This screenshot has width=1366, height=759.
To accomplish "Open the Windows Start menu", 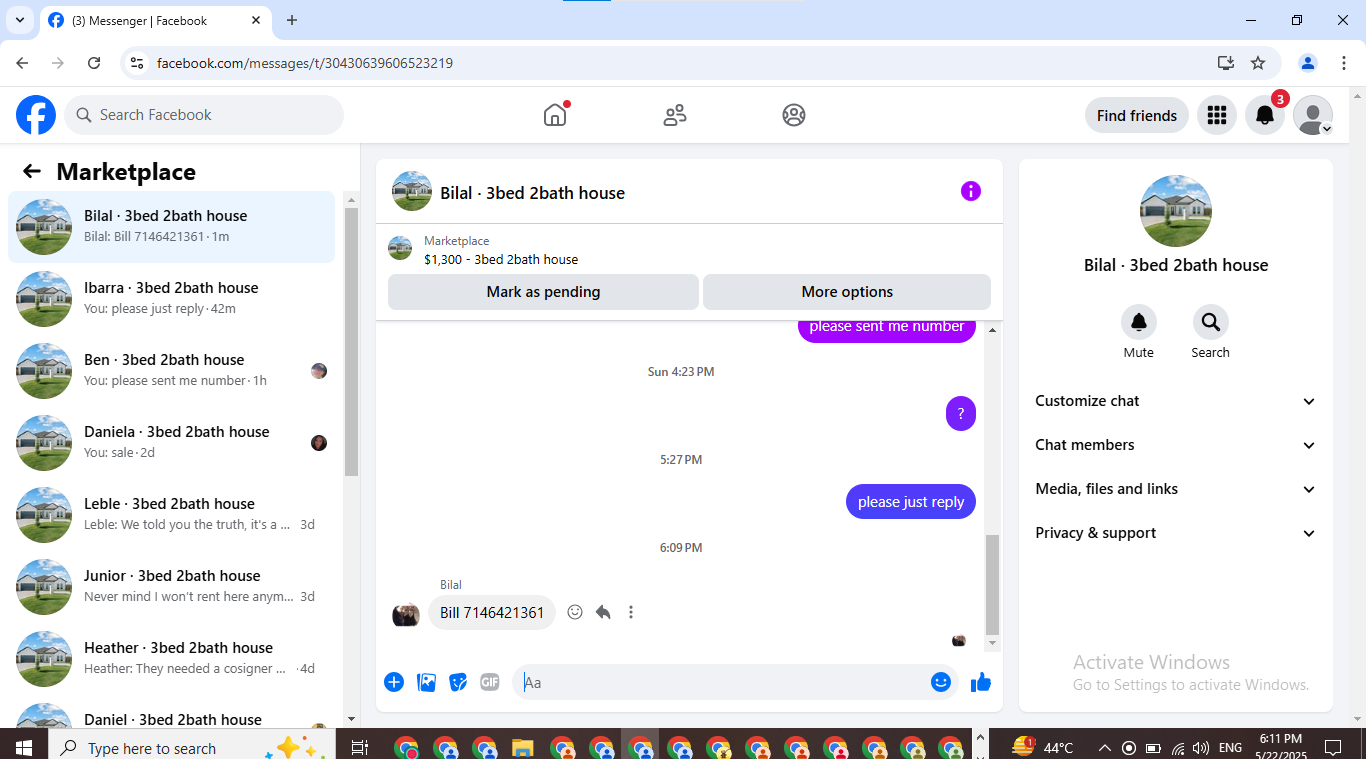I will click(23, 748).
